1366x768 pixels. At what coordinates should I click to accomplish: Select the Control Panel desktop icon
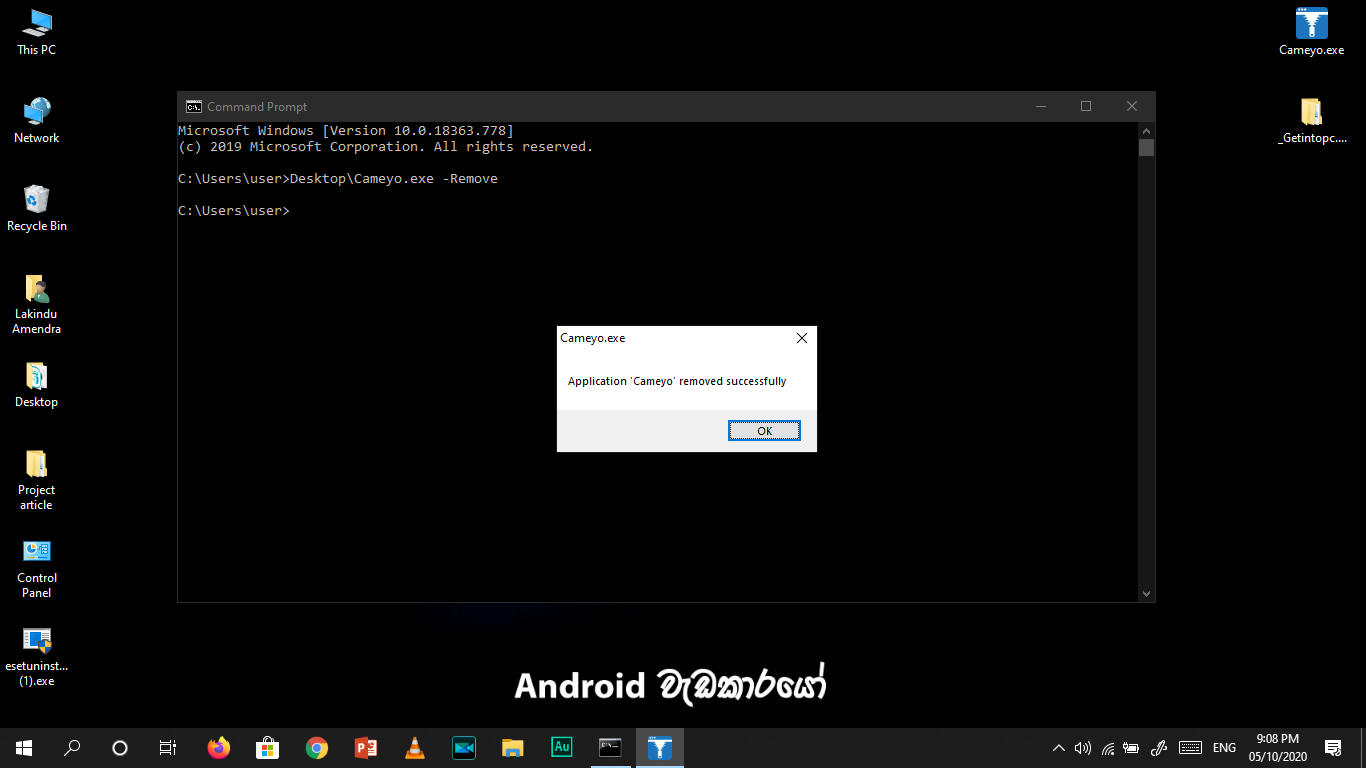coord(37,568)
